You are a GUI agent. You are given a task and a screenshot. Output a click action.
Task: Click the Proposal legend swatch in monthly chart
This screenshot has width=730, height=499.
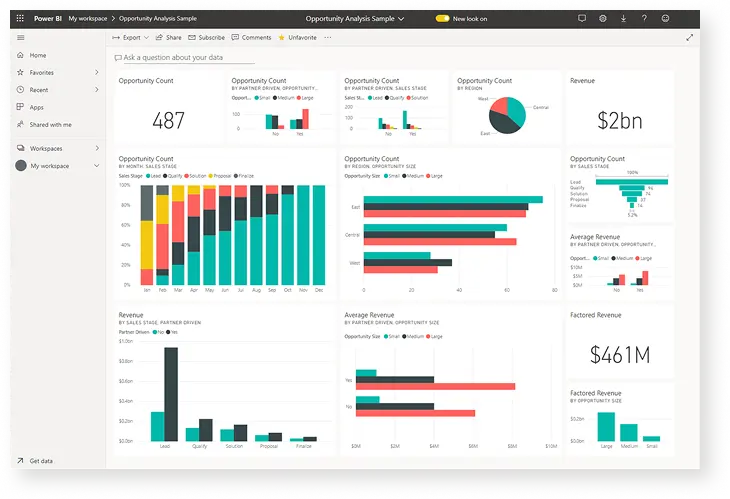[210, 176]
